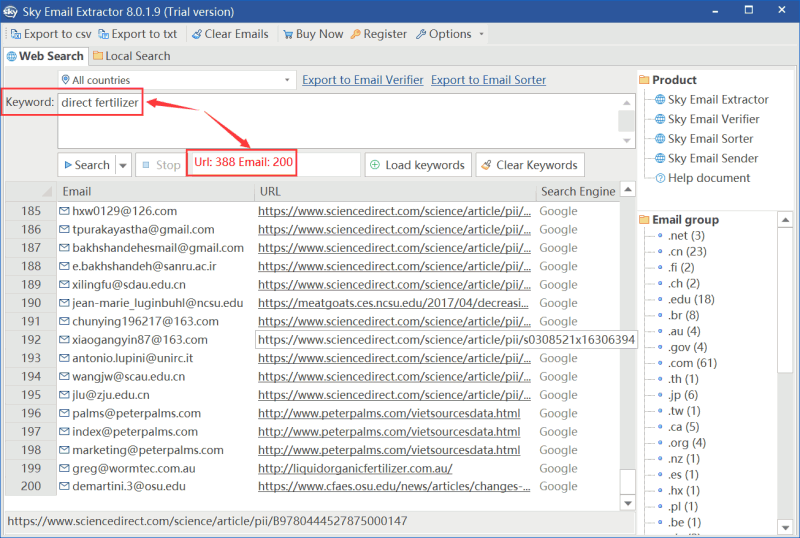This screenshot has width=800, height=538.
Task: Click the Email group scroll up arrow
Action: (x=785, y=220)
